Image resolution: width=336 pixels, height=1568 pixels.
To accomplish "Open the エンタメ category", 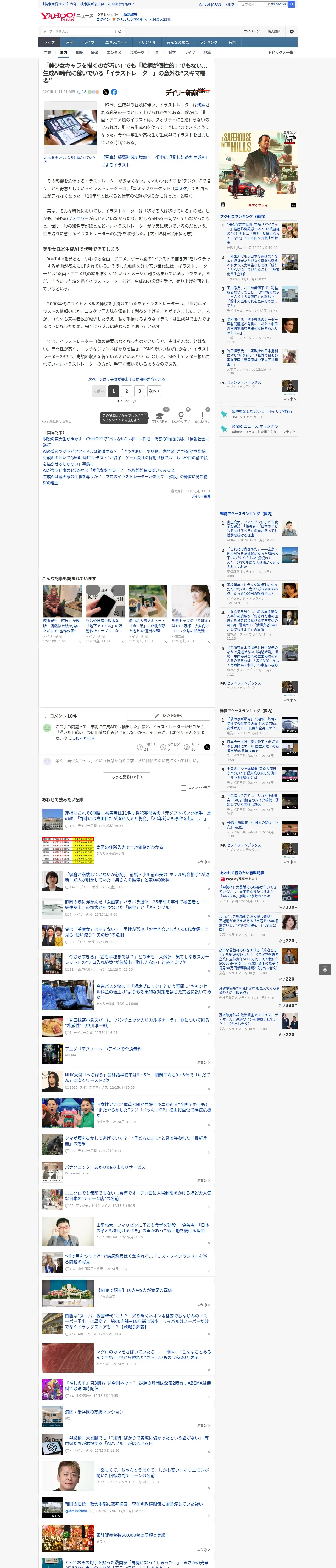I will pos(114,52).
